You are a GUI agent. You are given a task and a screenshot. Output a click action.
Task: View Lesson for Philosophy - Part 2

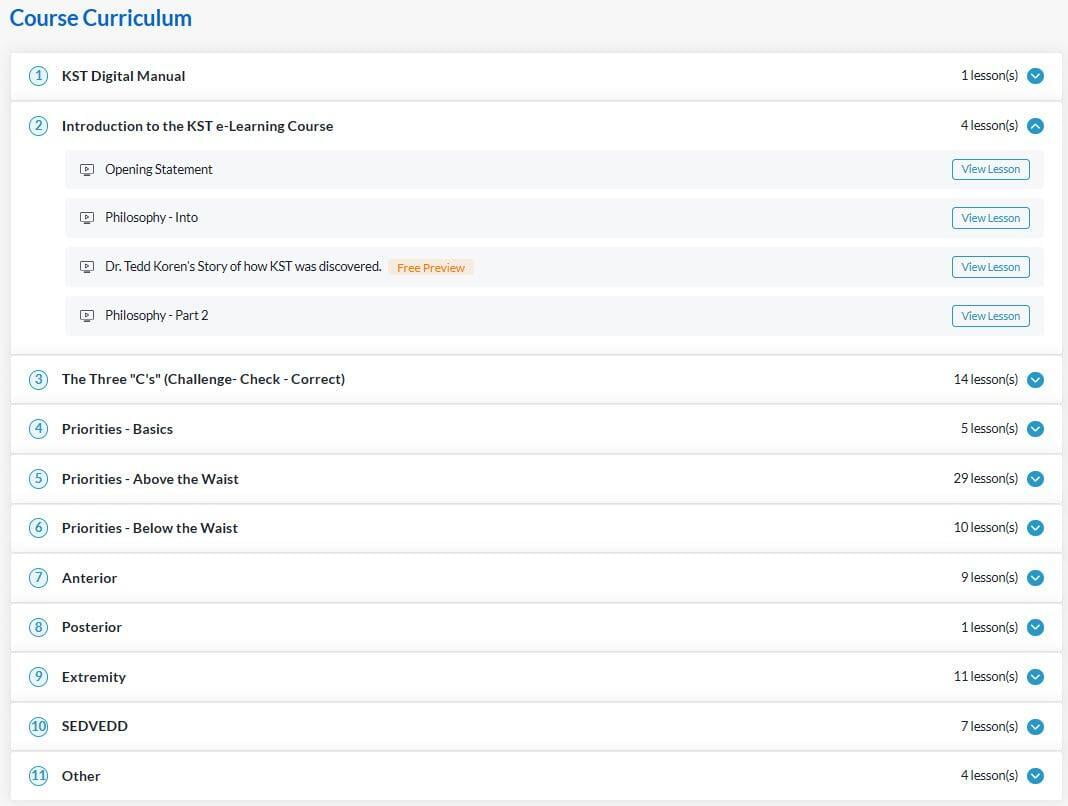[990, 316]
